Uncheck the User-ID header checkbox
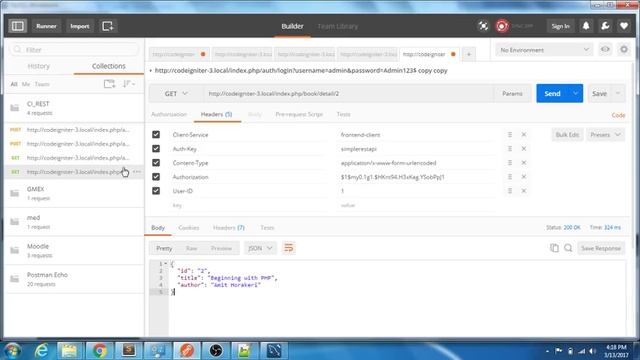The image size is (640, 360). pyautogui.click(x=156, y=191)
